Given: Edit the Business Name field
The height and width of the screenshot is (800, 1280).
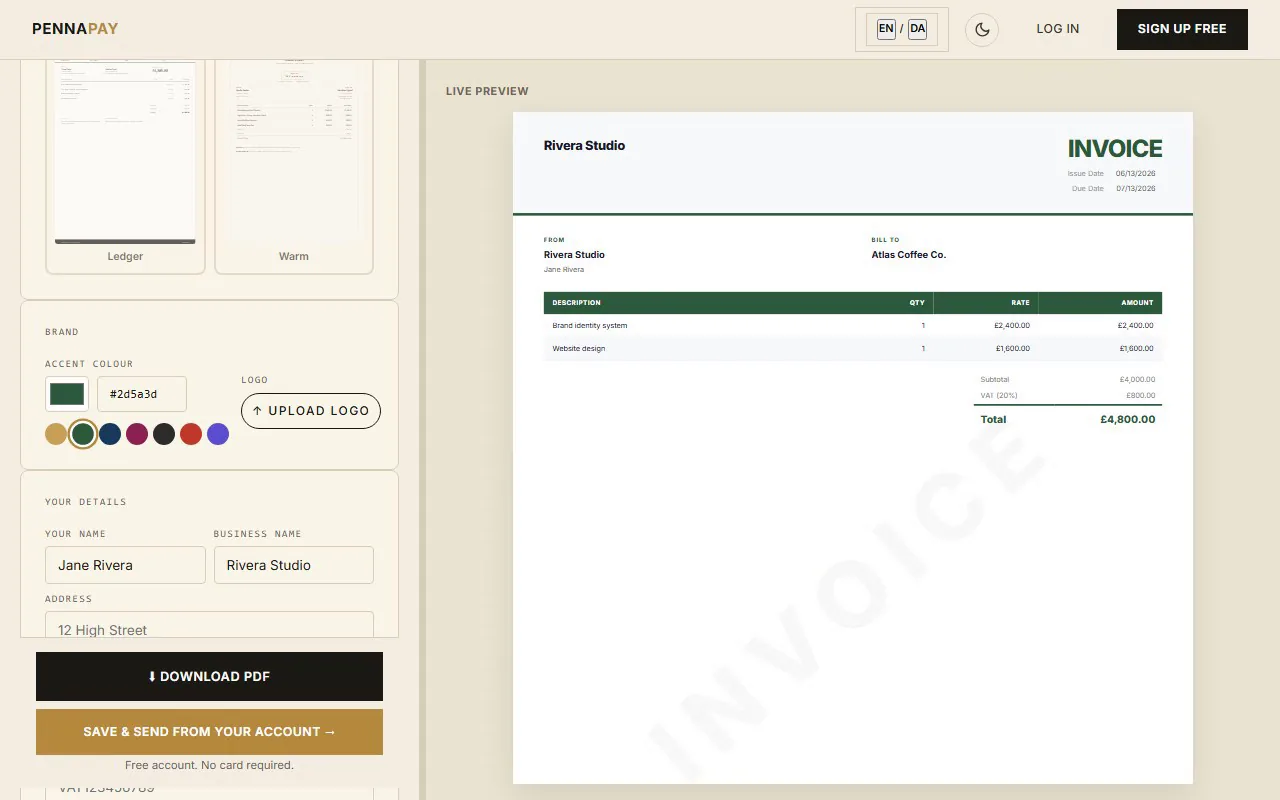Looking at the screenshot, I should tap(294, 565).
